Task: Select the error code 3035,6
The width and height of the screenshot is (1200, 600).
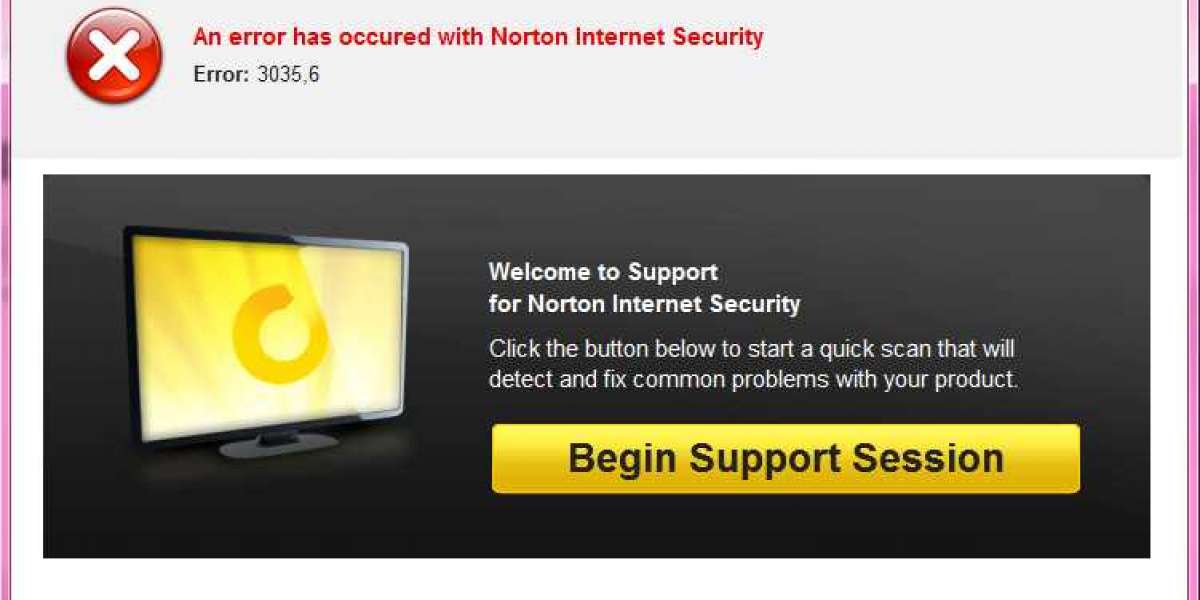Action: click(288, 74)
